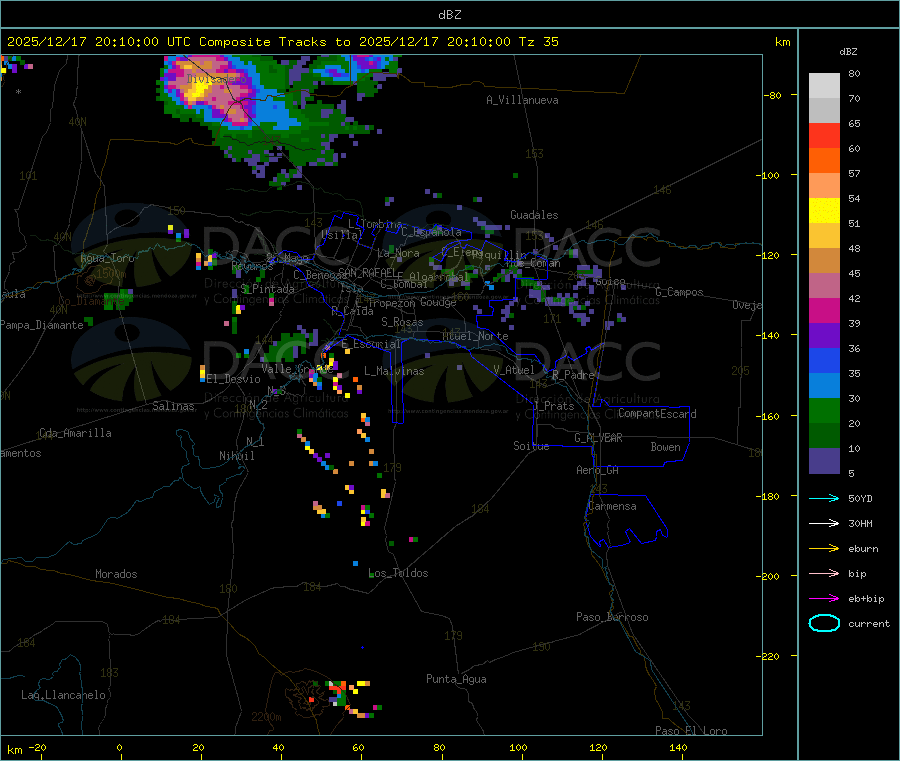
Task: Click the '100' tick on bottom km axis
Action: [518, 747]
